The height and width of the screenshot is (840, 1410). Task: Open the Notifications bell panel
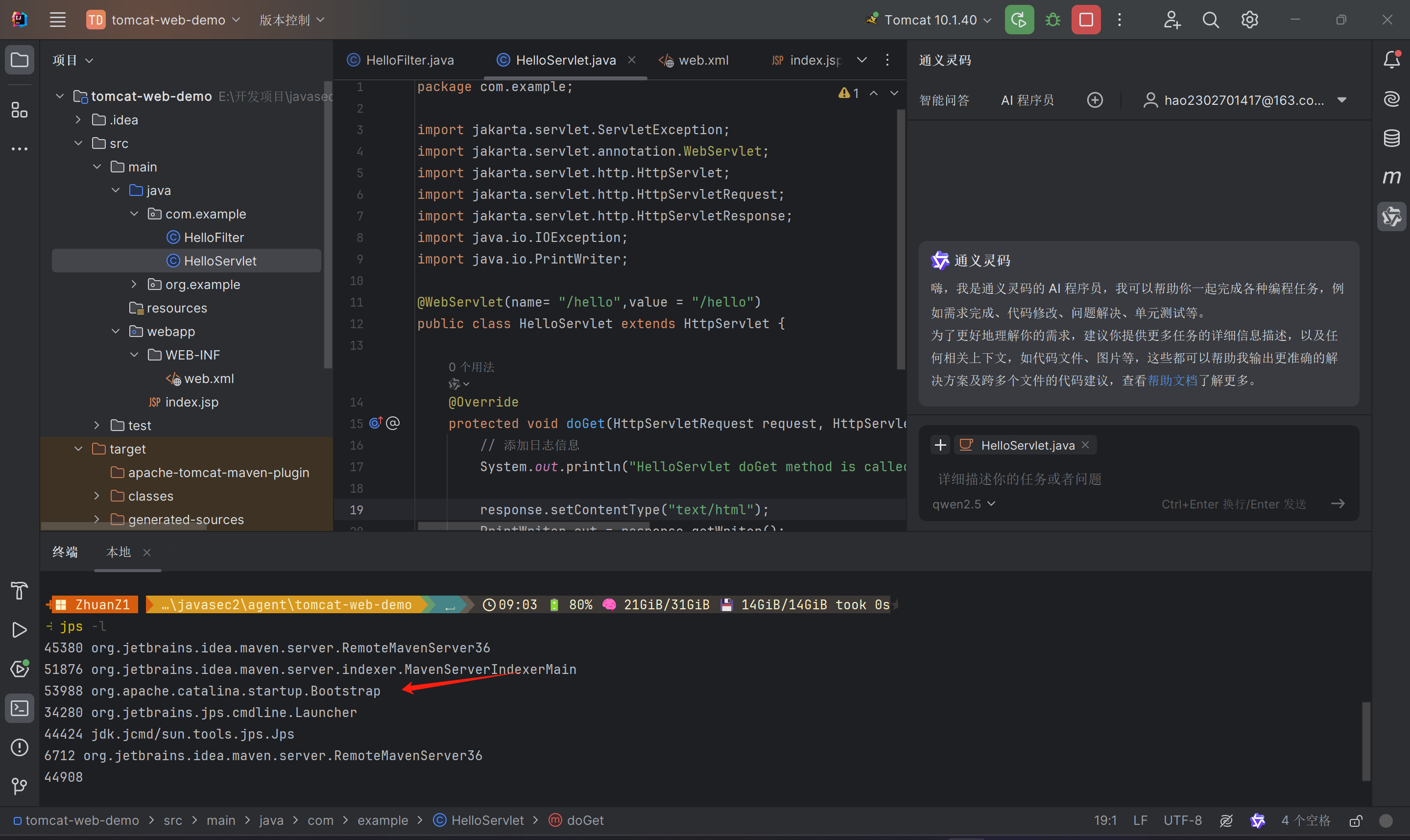[1391, 59]
